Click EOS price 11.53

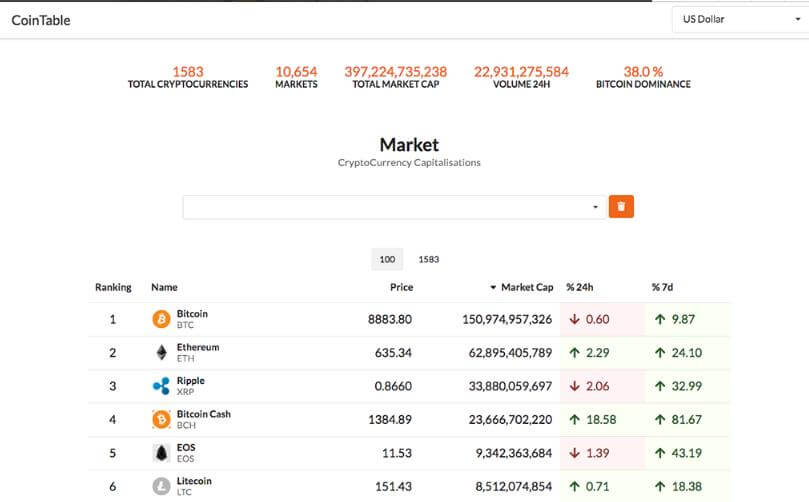point(397,453)
